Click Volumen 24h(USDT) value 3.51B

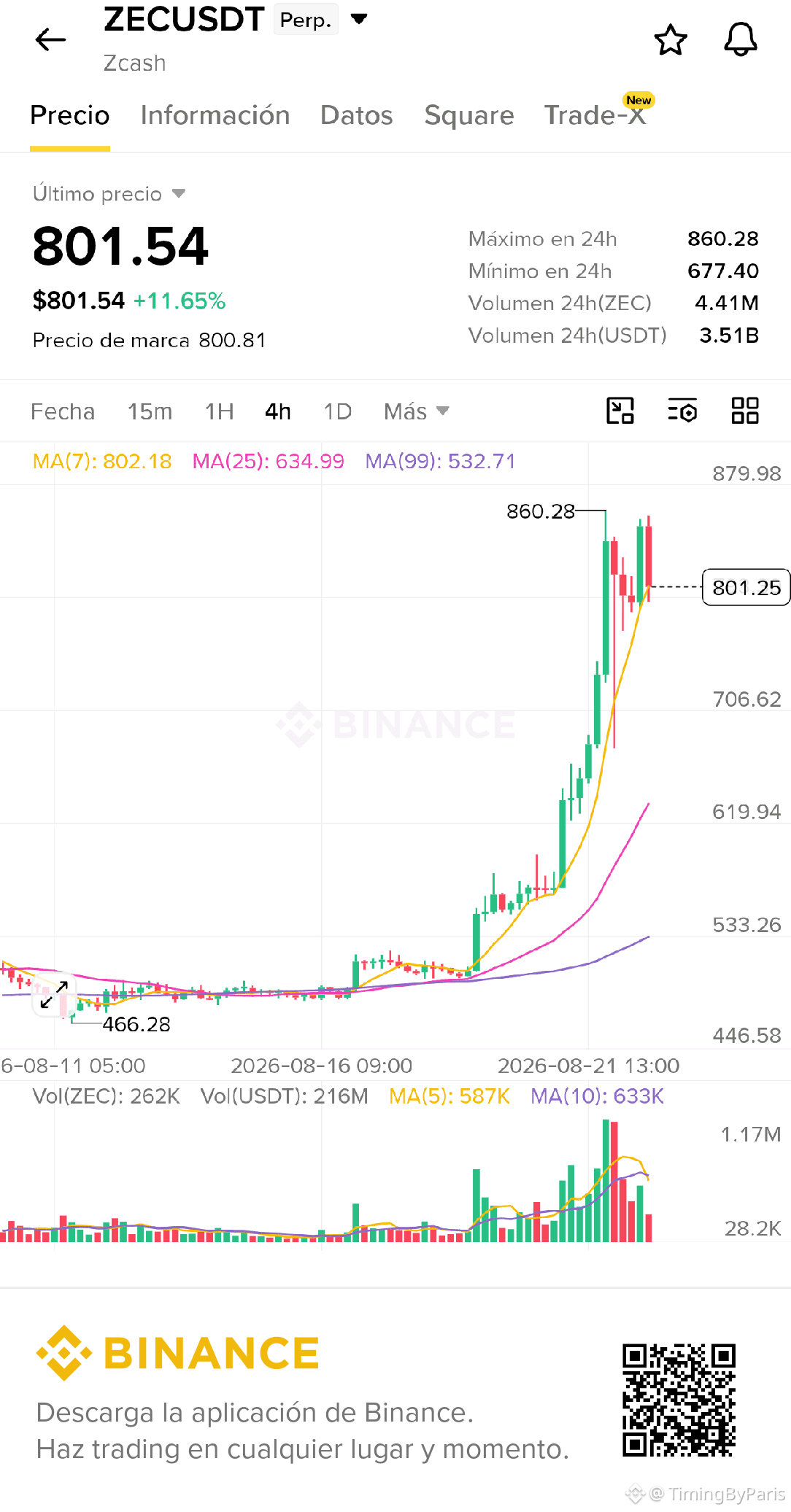(729, 335)
